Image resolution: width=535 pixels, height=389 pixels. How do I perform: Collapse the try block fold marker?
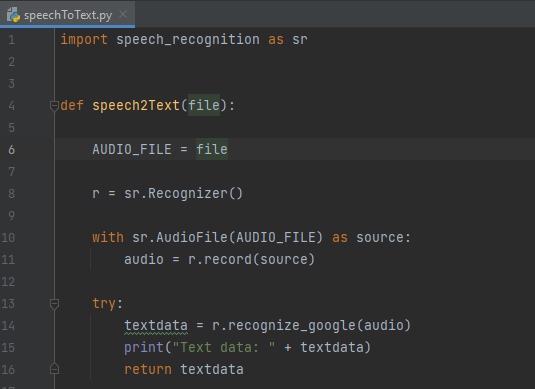[x=54, y=303]
